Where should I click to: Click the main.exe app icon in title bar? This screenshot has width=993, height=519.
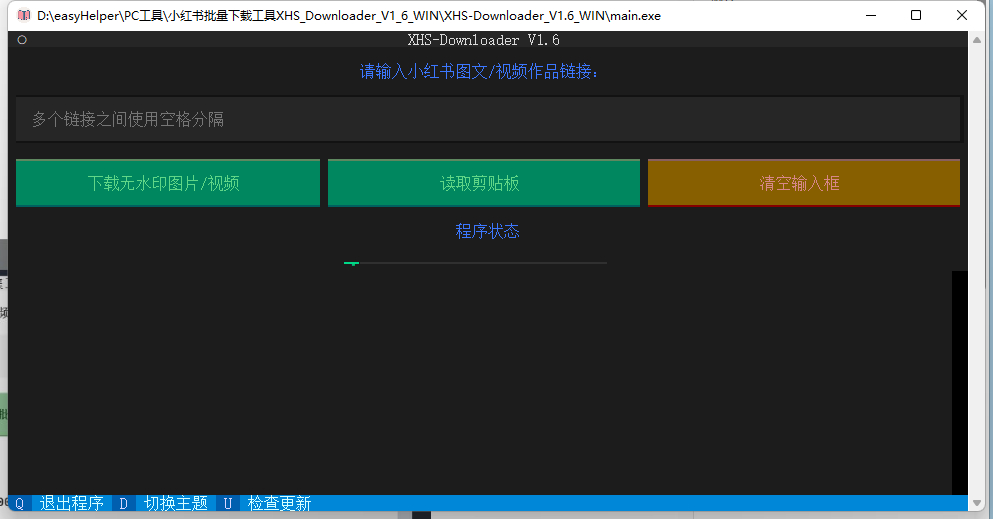coord(24,15)
